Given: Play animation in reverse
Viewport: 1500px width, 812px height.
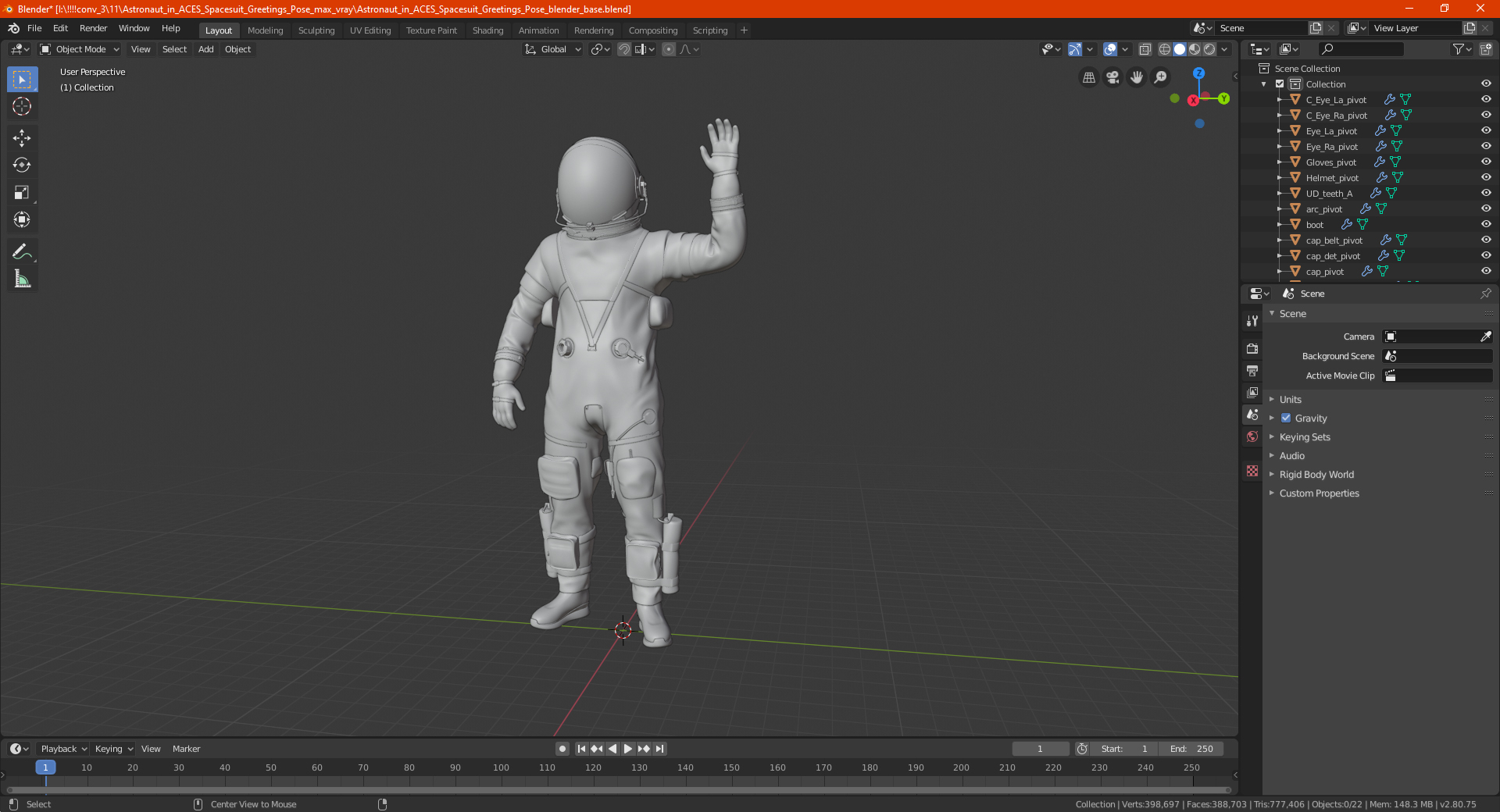Looking at the screenshot, I should click(612, 749).
